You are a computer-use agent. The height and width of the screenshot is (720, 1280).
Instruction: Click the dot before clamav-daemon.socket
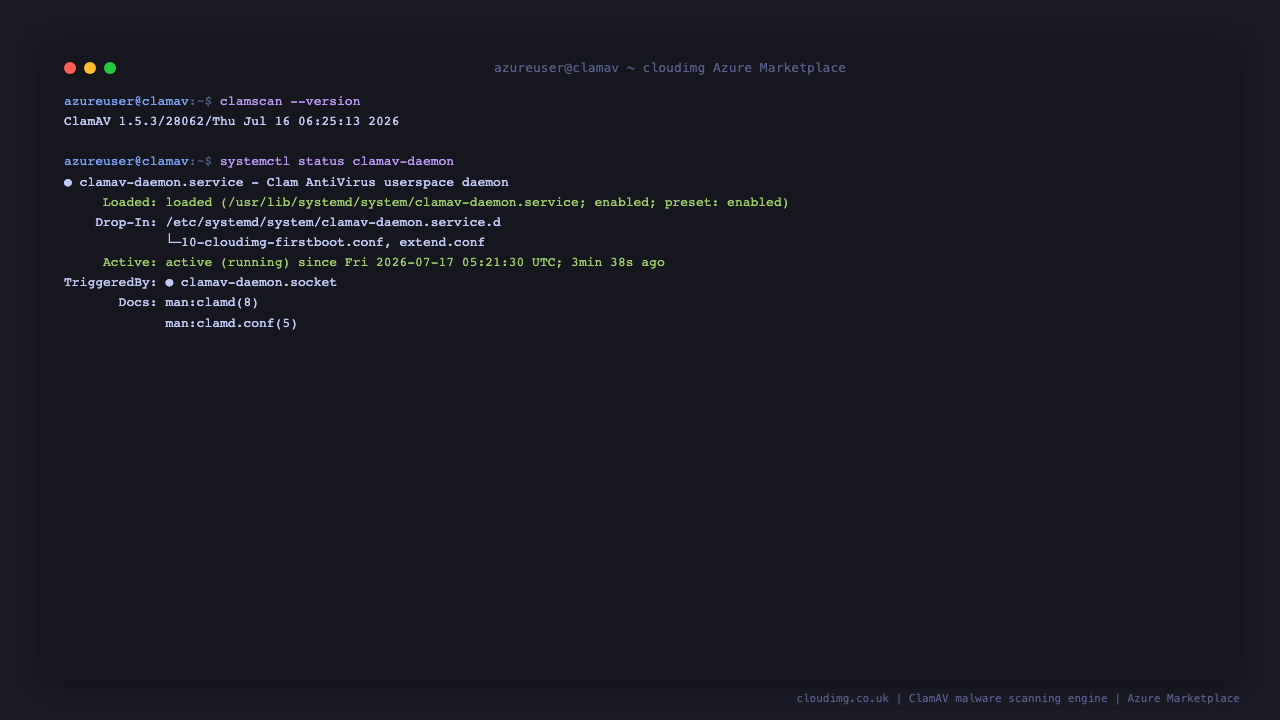[x=169, y=283]
